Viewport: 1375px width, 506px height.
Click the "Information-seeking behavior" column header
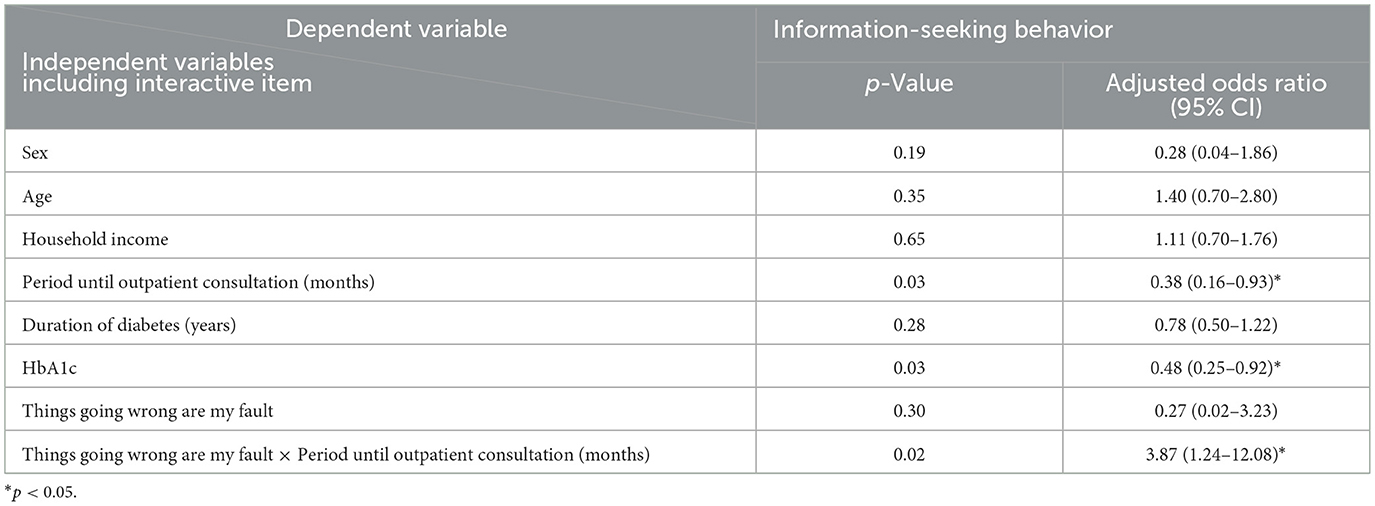click(x=943, y=29)
